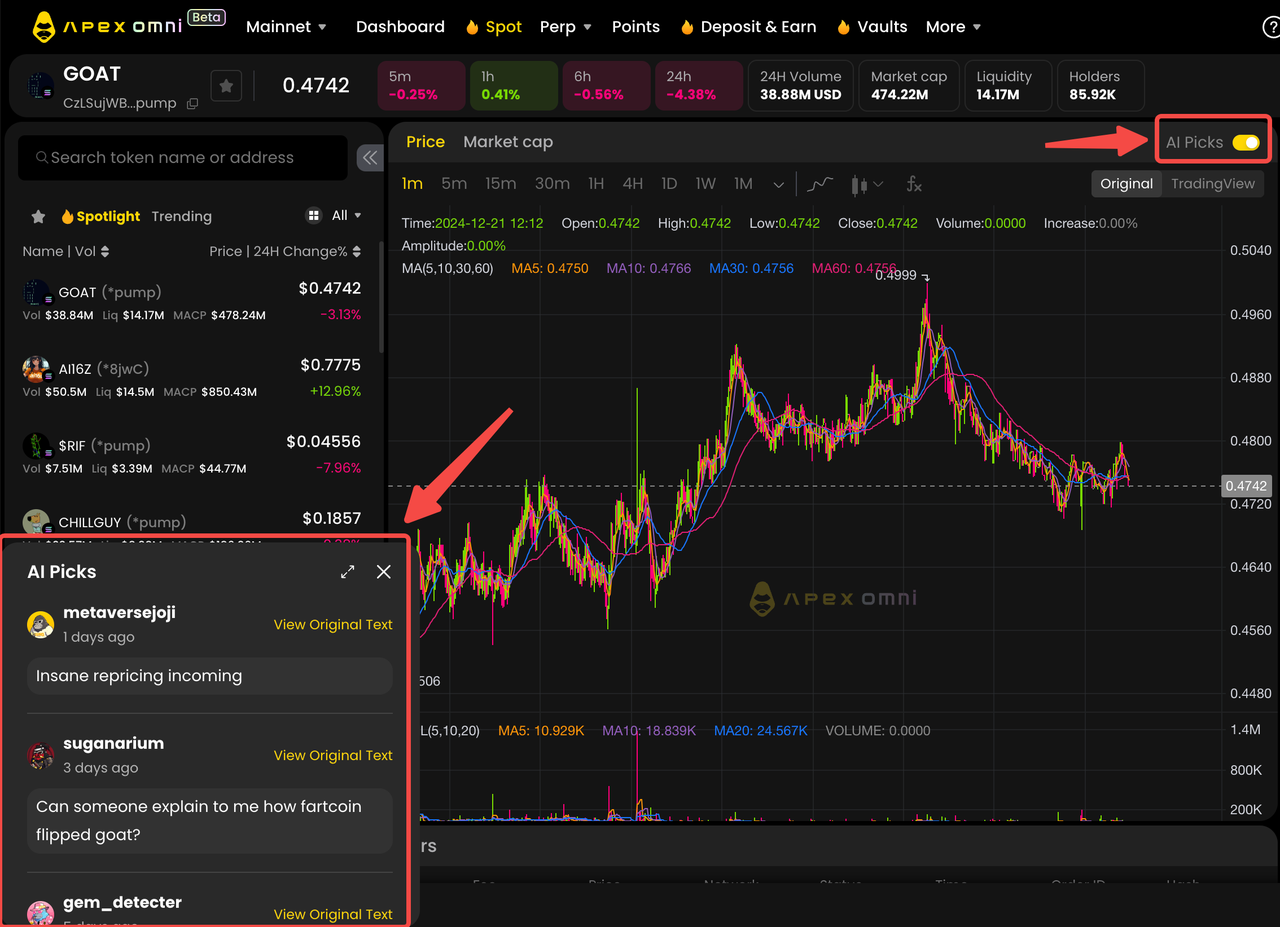Switch chart to line chart style
1280x927 pixels.
pyautogui.click(x=820, y=184)
